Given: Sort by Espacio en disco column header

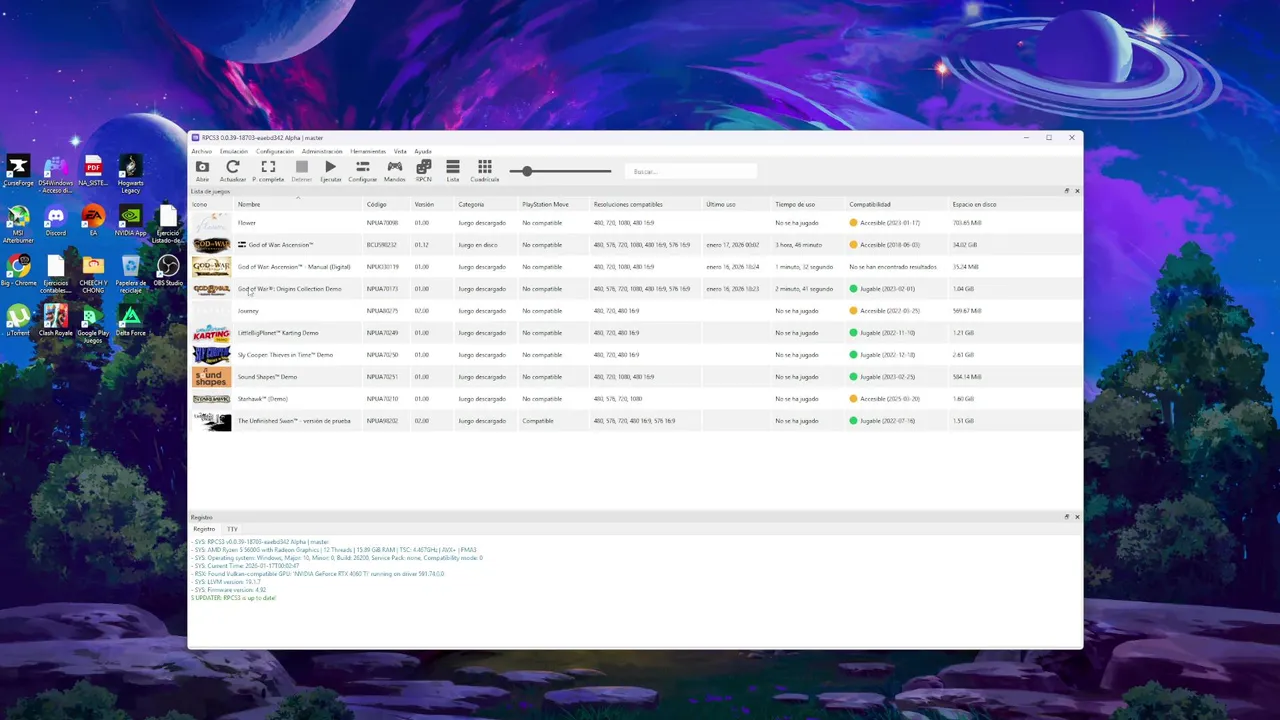Looking at the screenshot, I should click(x=1014, y=204).
